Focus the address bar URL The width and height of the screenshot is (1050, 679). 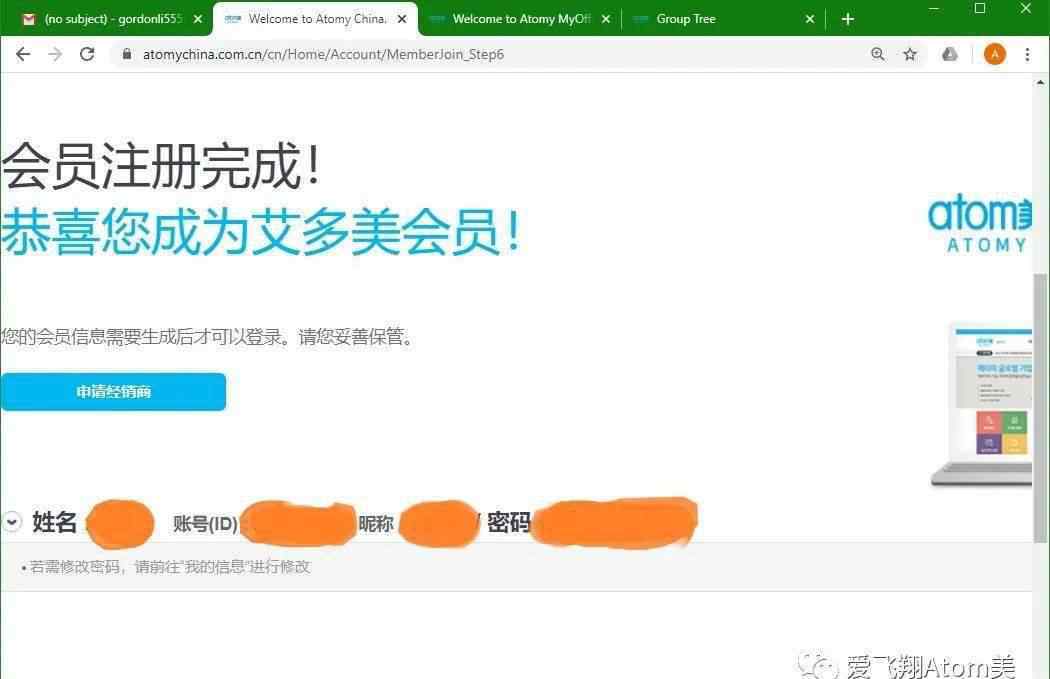323,54
